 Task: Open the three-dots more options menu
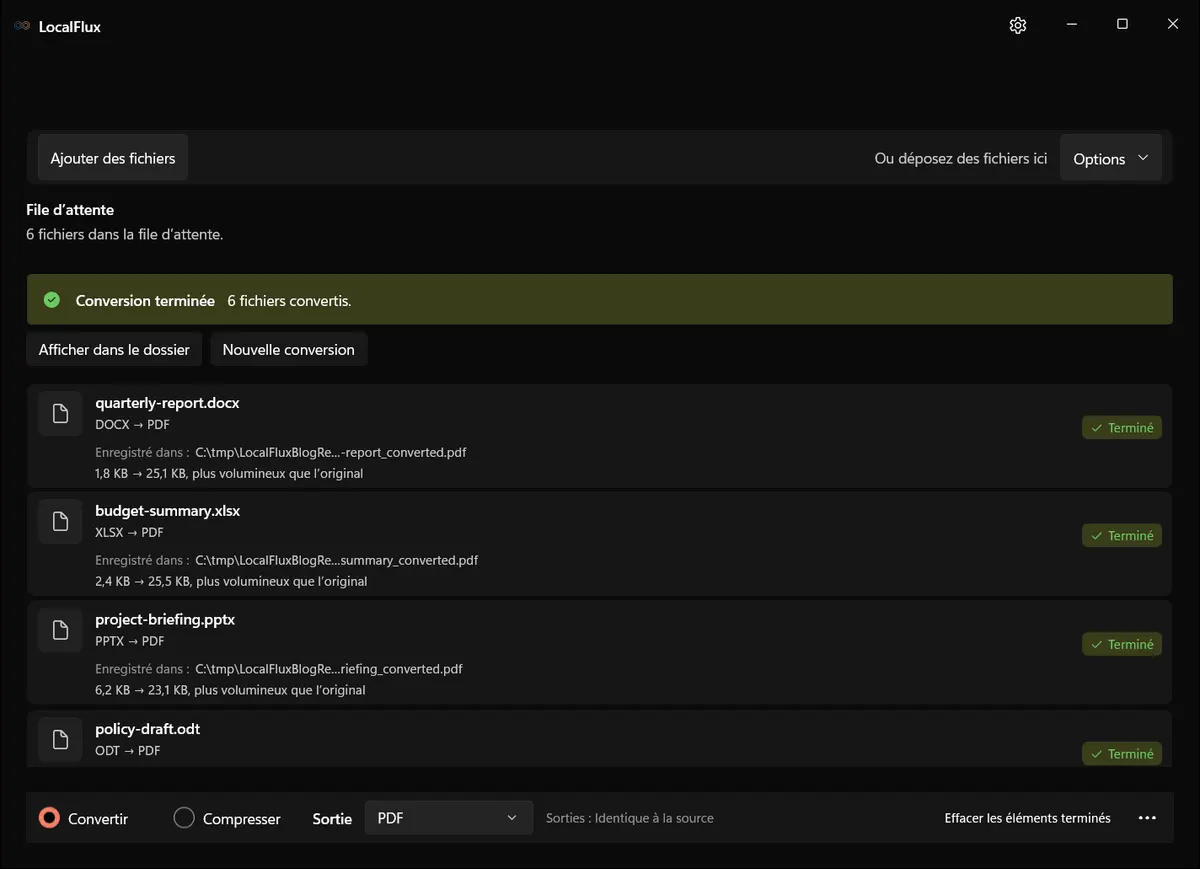coord(1147,818)
